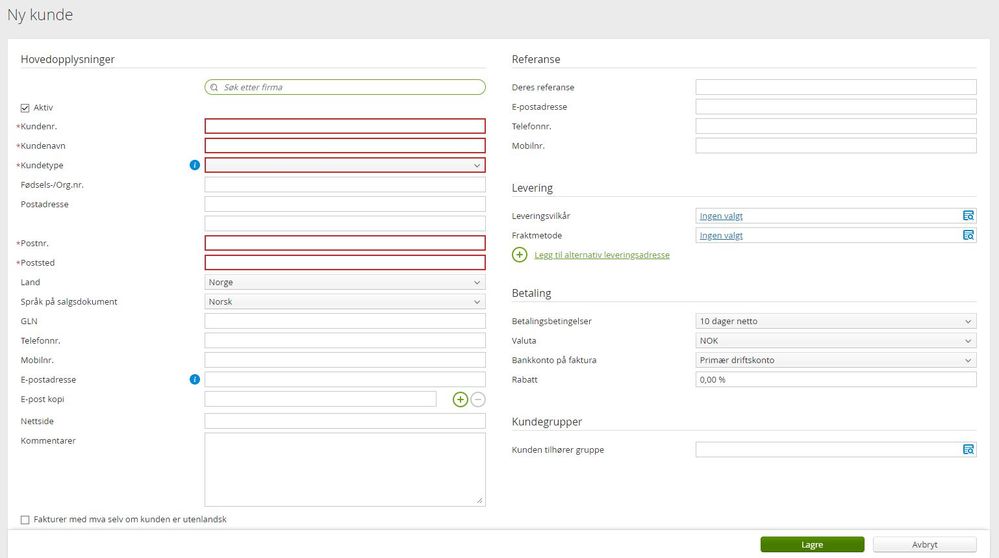Open Kunden tilhører gruppe lookup icon
This screenshot has width=999, height=558.
coord(968,450)
